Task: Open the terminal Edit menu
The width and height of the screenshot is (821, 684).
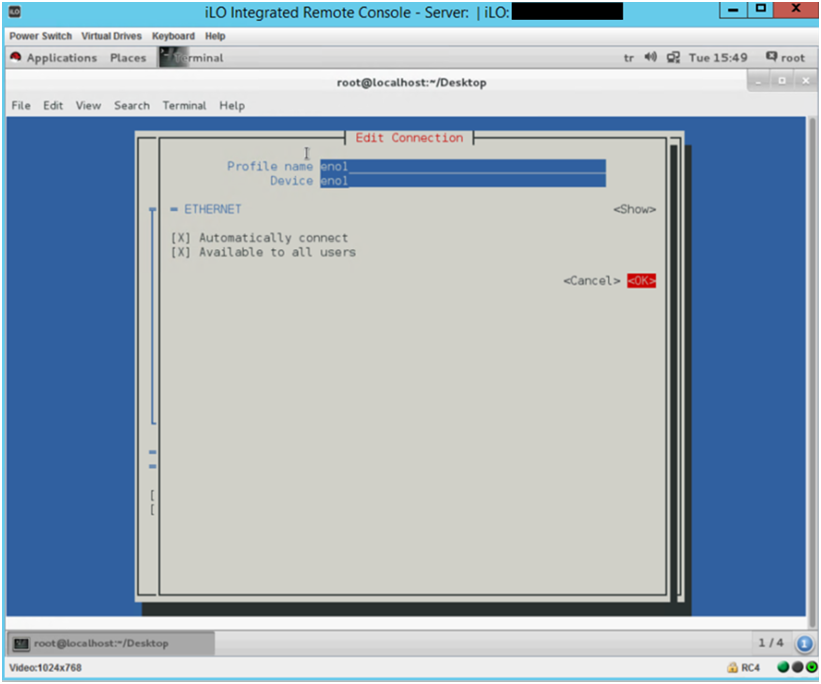Action: [53, 105]
